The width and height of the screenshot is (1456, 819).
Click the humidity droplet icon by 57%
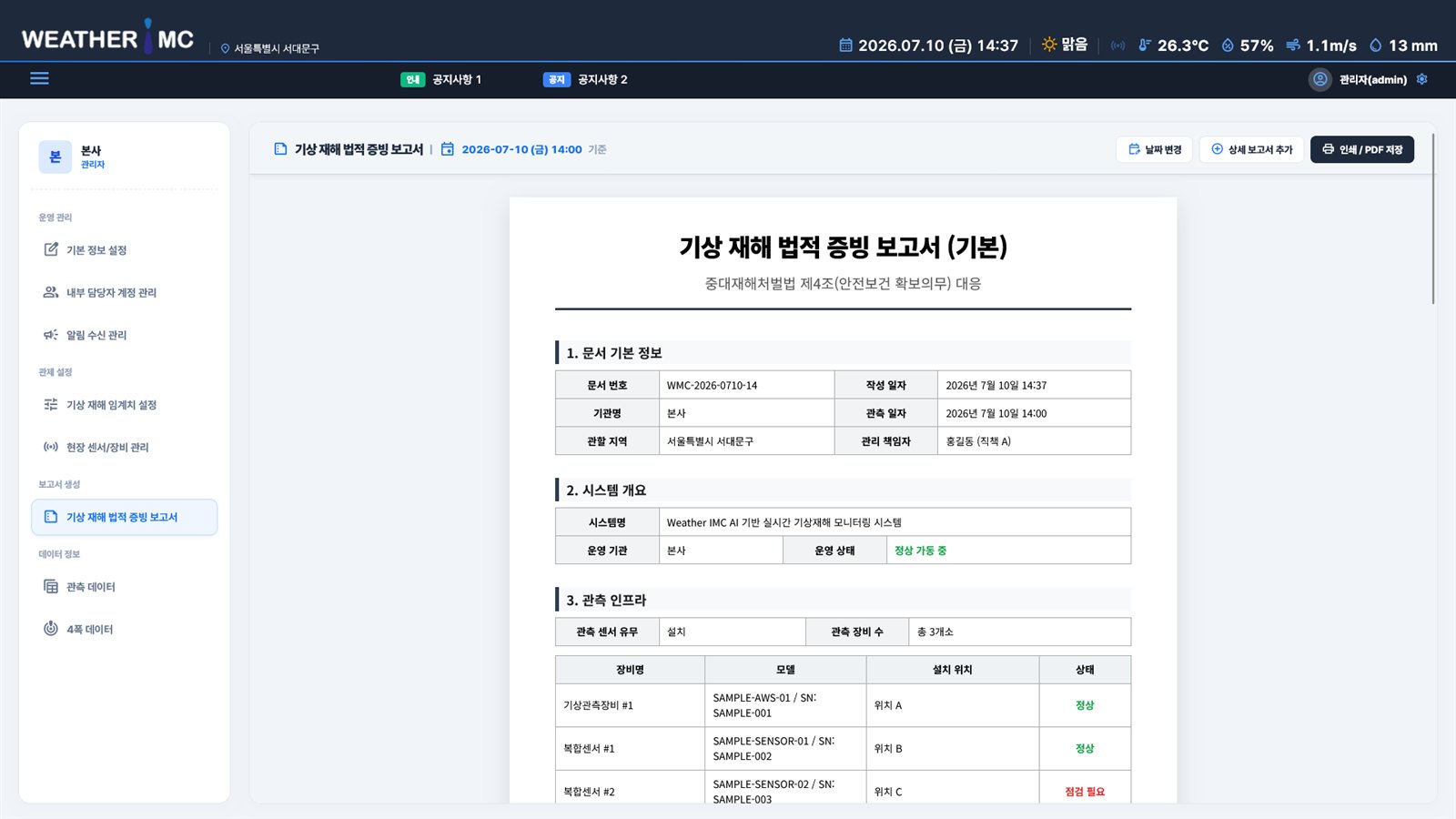[1228, 45]
